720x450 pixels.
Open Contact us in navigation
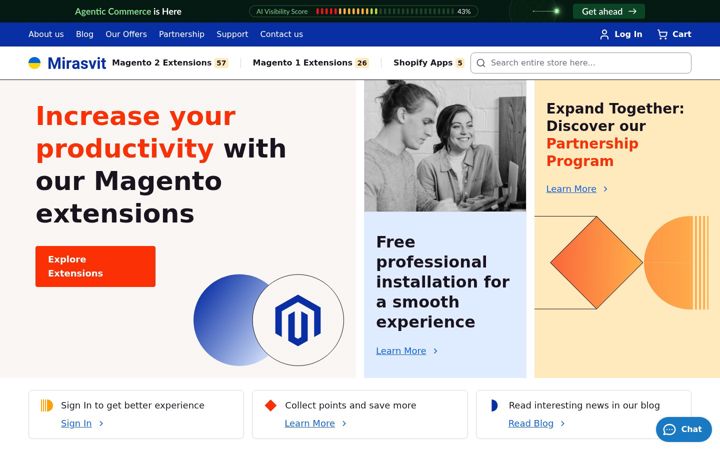[x=281, y=34]
